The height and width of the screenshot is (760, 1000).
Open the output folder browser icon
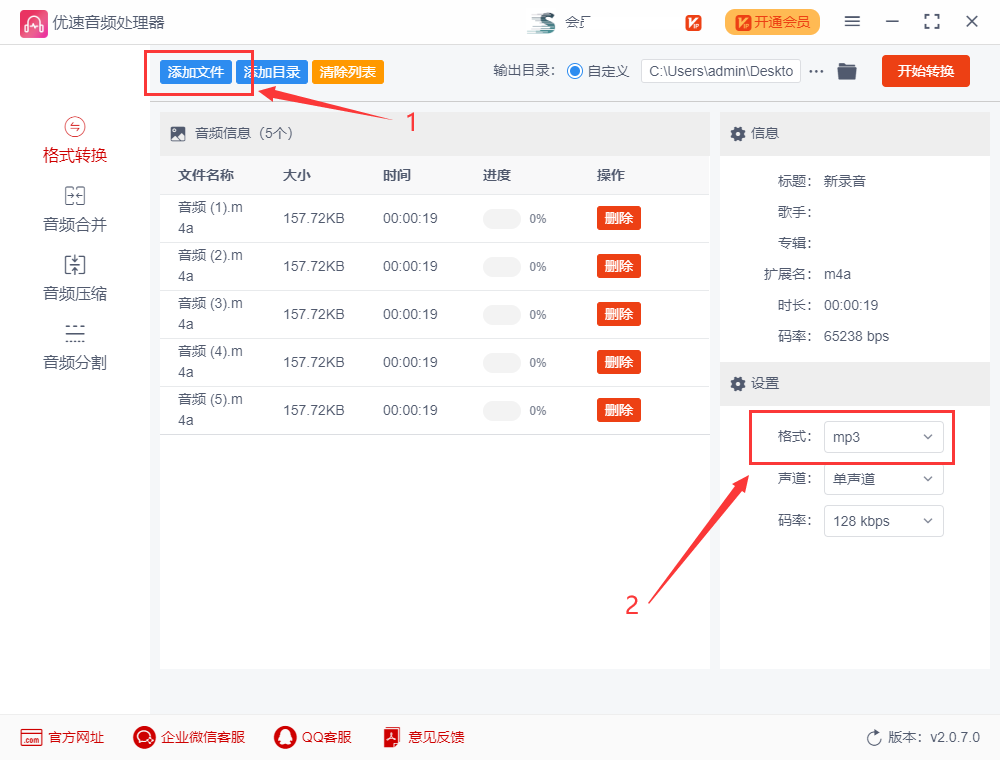pyautogui.click(x=846, y=71)
